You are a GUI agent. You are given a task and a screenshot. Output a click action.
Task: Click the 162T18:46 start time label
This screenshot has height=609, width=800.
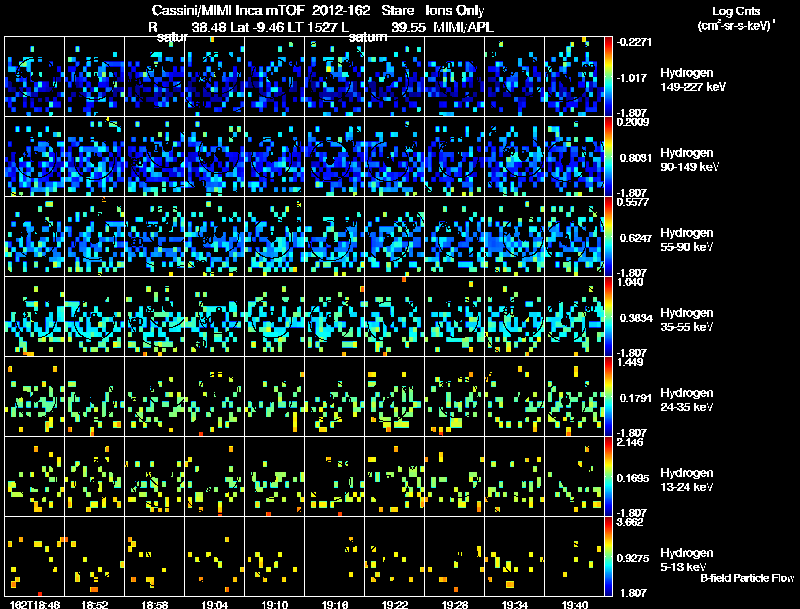[35, 604]
